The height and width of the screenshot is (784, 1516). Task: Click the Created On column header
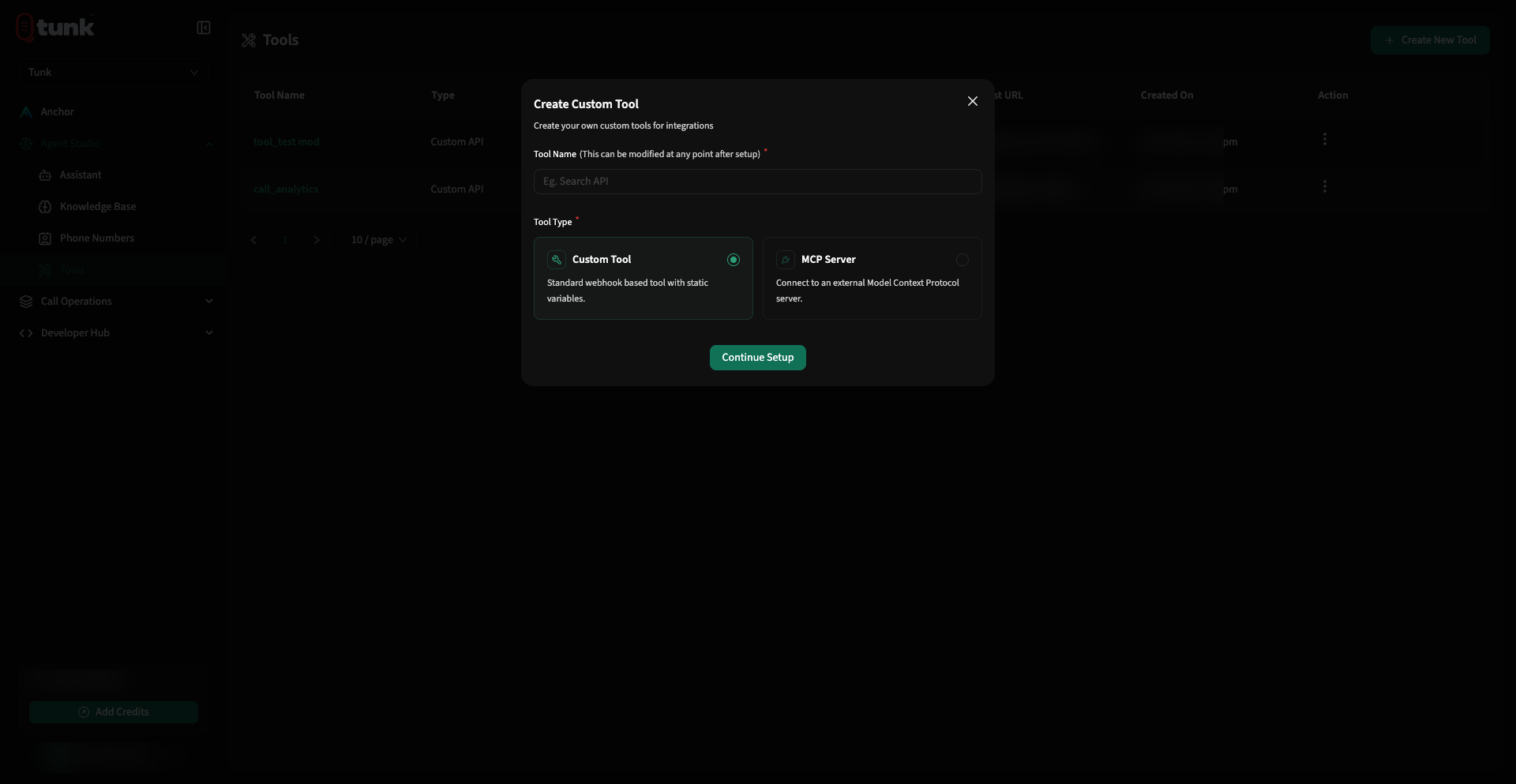(x=1167, y=96)
